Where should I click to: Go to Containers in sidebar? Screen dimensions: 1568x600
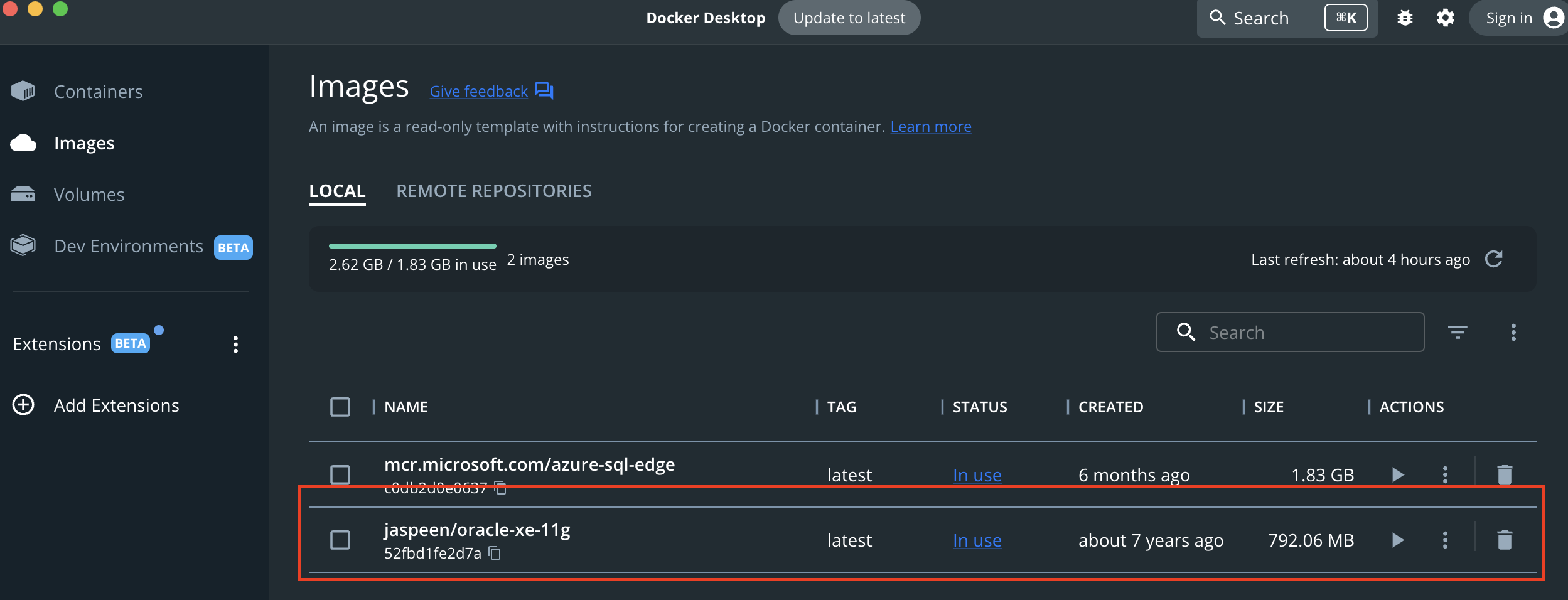click(99, 92)
